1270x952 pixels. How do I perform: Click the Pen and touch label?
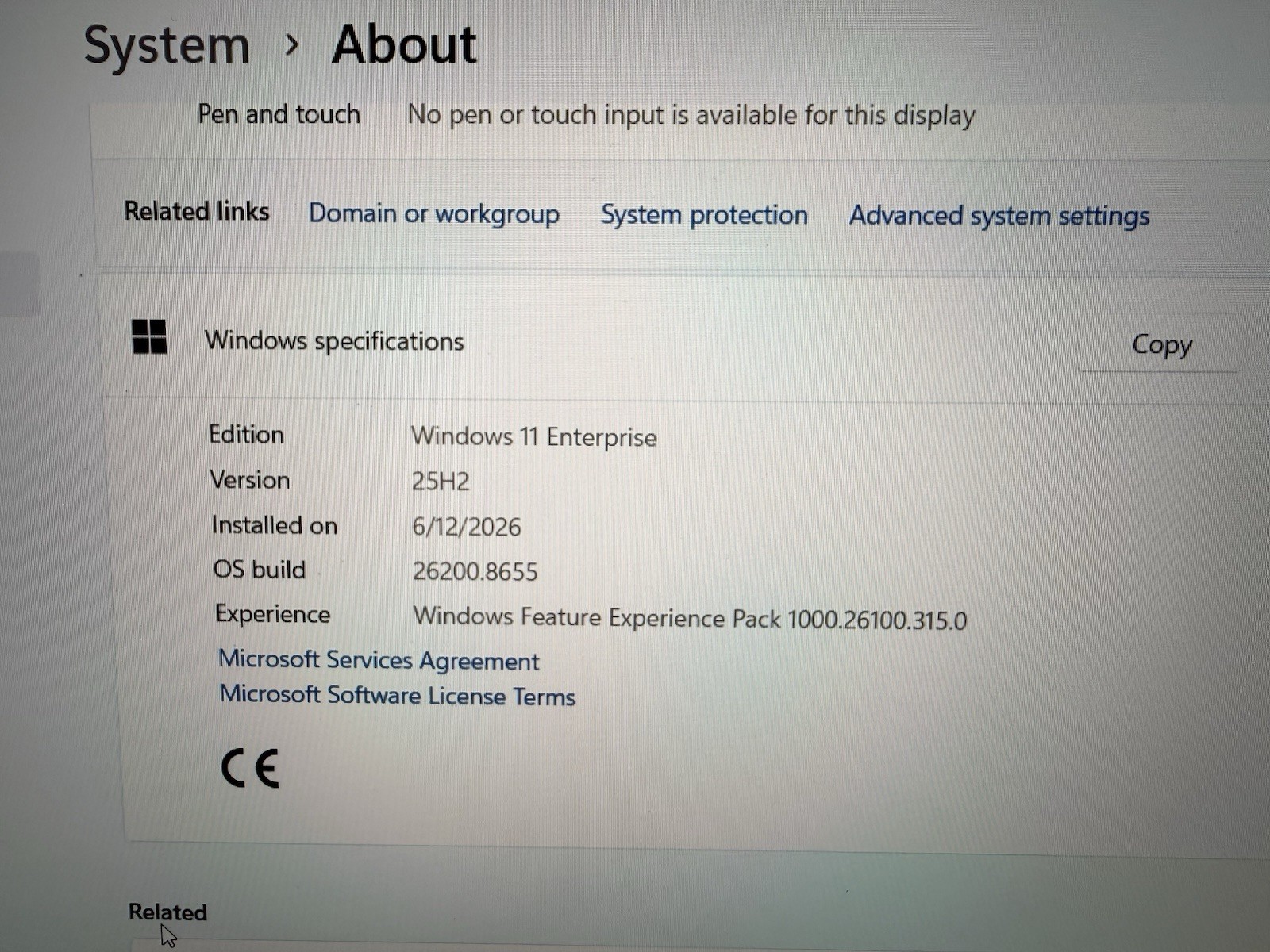coord(279,114)
